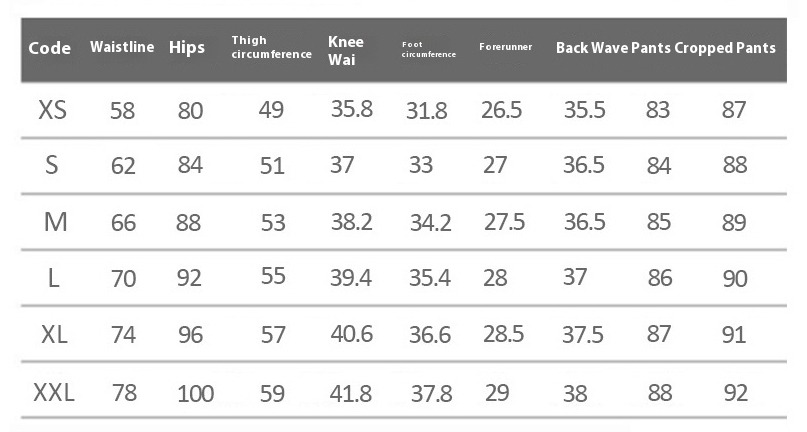Select the Waistline column header
The width and height of the screenshot is (807, 432).
tap(122, 47)
